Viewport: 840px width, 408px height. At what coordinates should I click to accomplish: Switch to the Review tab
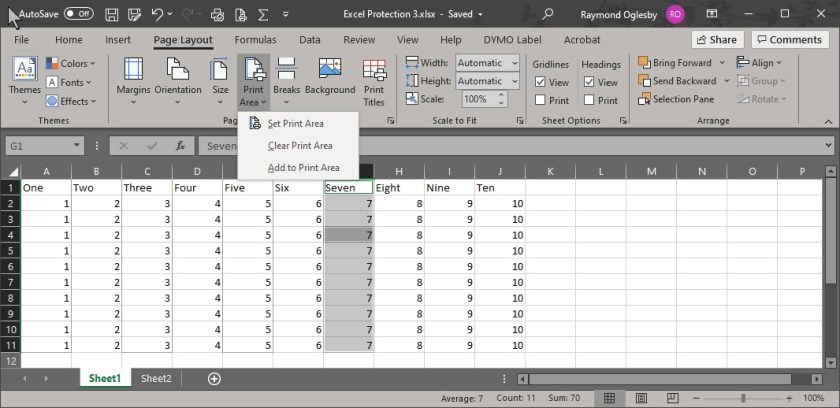[x=359, y=40]
